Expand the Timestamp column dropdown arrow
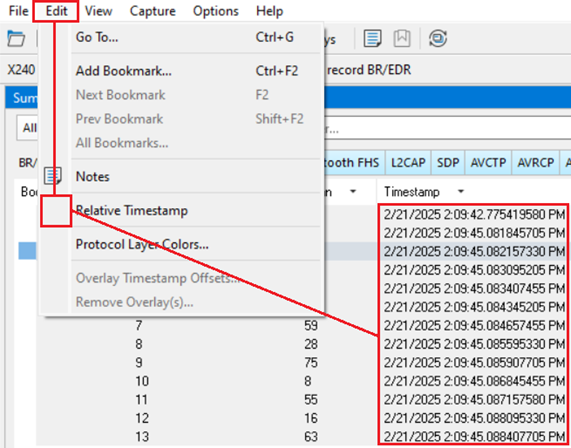The height and width of the screenshot is (448, 571). (461, 192)
